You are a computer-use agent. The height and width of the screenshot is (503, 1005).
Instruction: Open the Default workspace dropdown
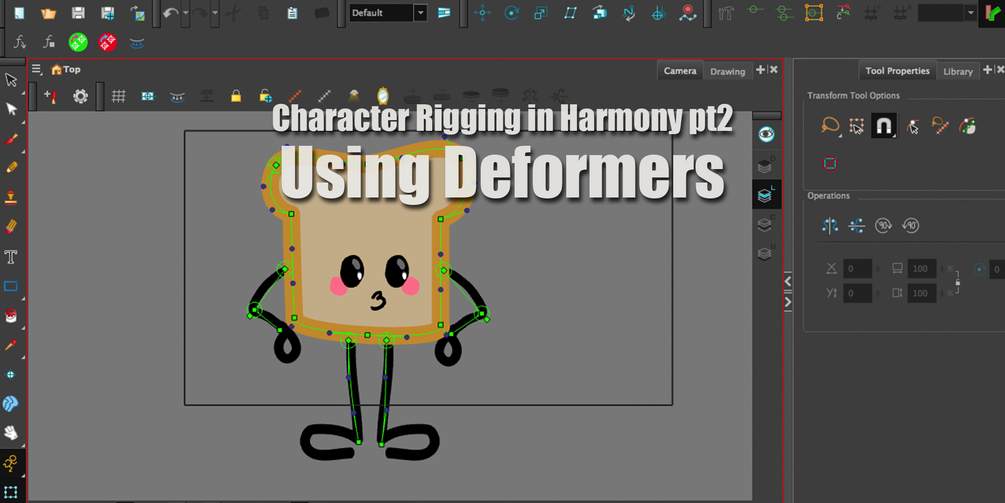pos(420,13)
